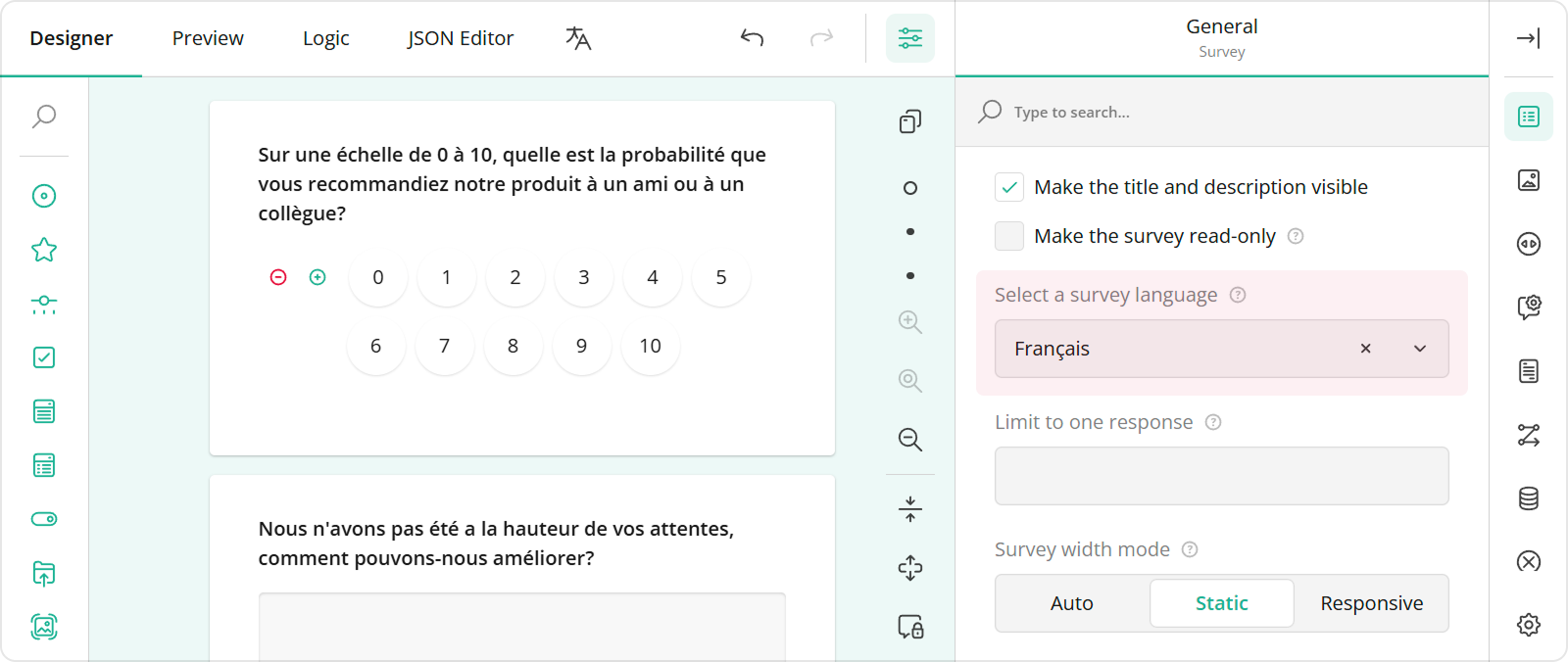The height and width of the screenshot is (662, 1568).
Task: Remove a rating item with minus icon
Action: click(278, 277)
